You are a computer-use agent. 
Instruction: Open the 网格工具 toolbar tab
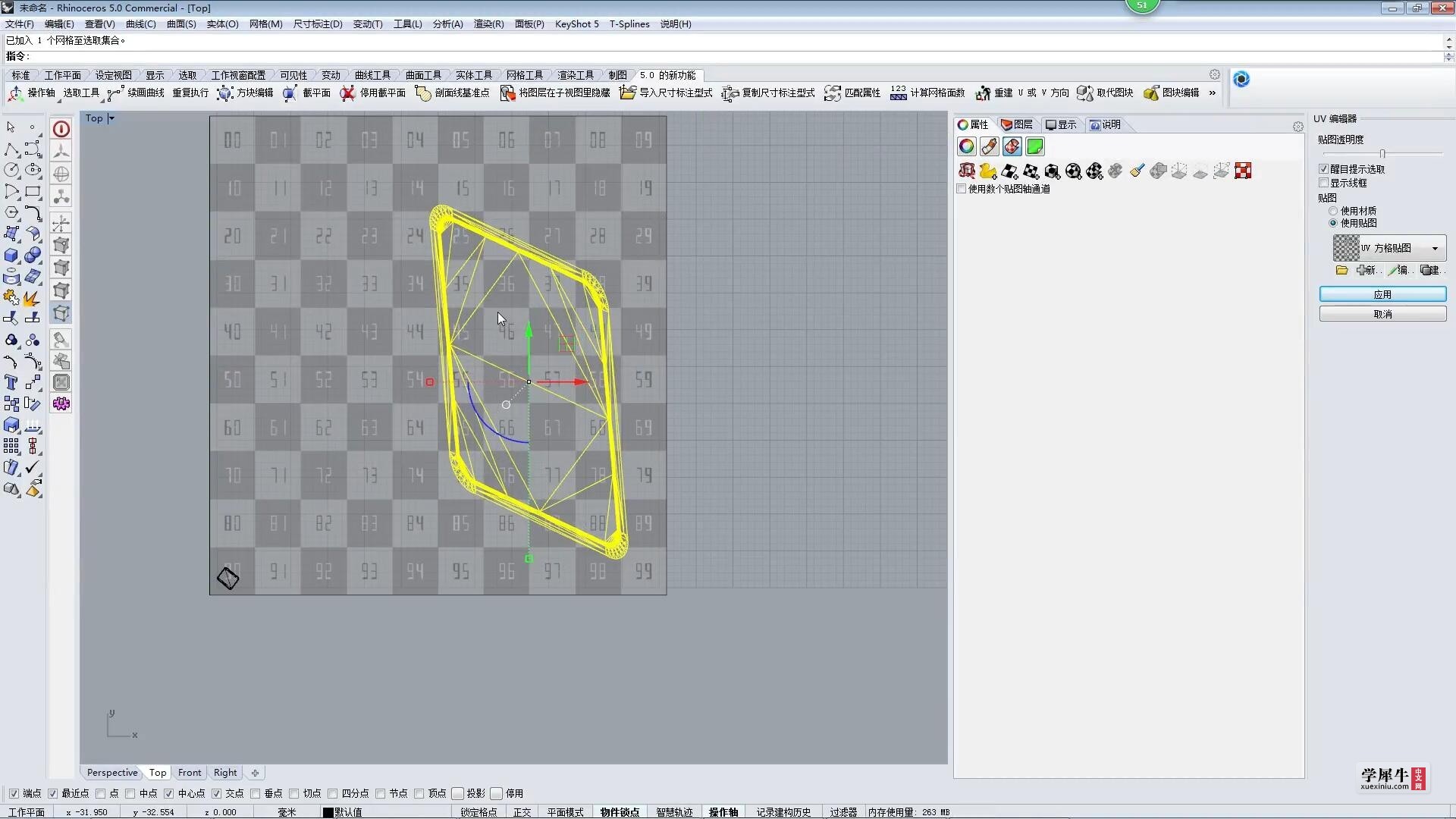click(525, 75)
